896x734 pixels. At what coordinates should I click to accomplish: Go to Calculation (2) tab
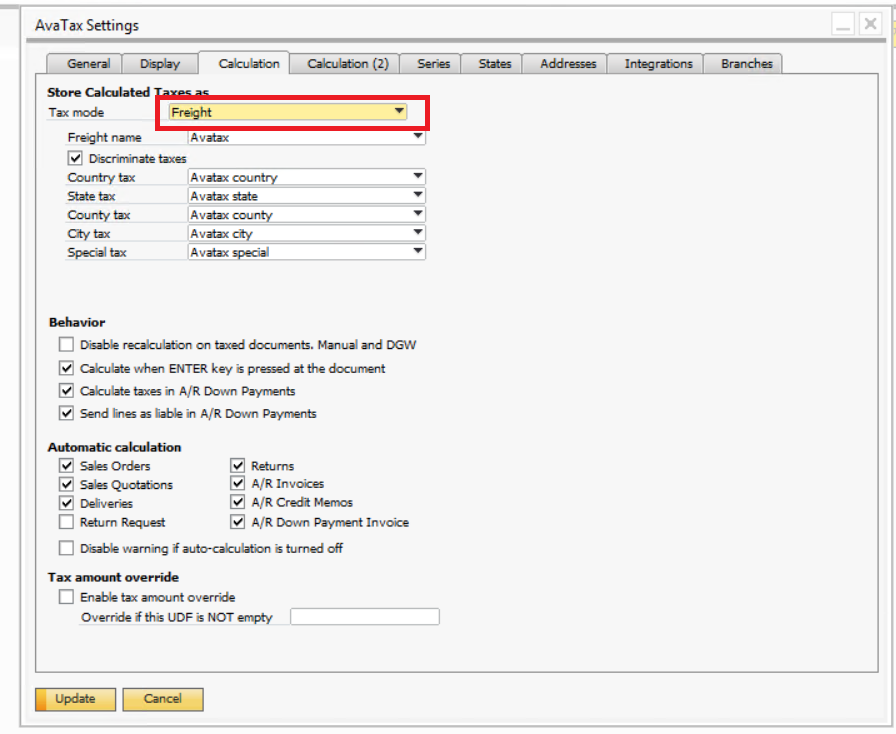point(345,63)
